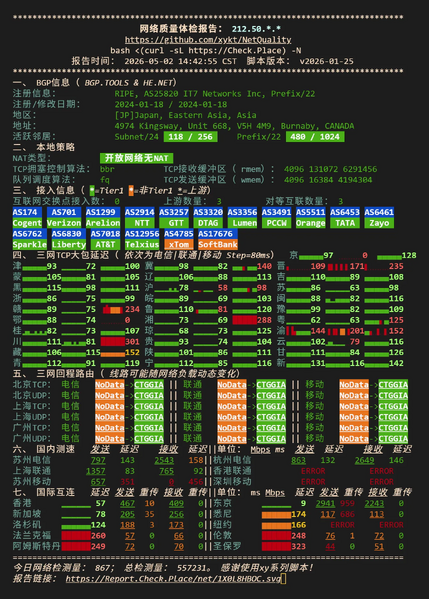The width and height of the screenshot is (429, 599).
Task: Click the Lumen label
Action: 243,223
